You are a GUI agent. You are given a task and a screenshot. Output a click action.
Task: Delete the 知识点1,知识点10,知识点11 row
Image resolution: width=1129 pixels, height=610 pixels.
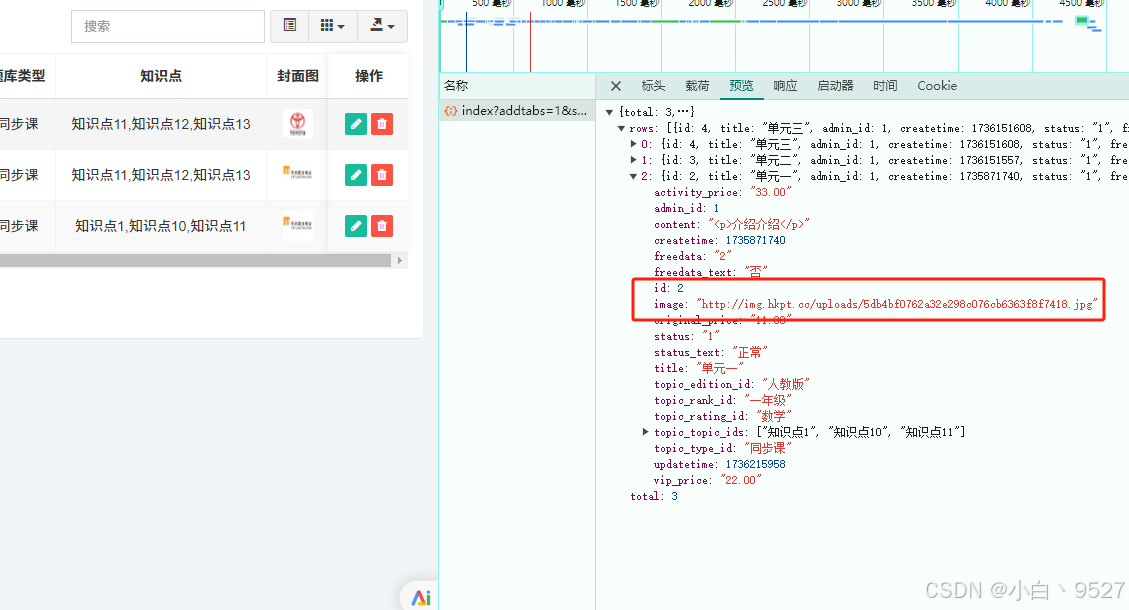(382, 226)
